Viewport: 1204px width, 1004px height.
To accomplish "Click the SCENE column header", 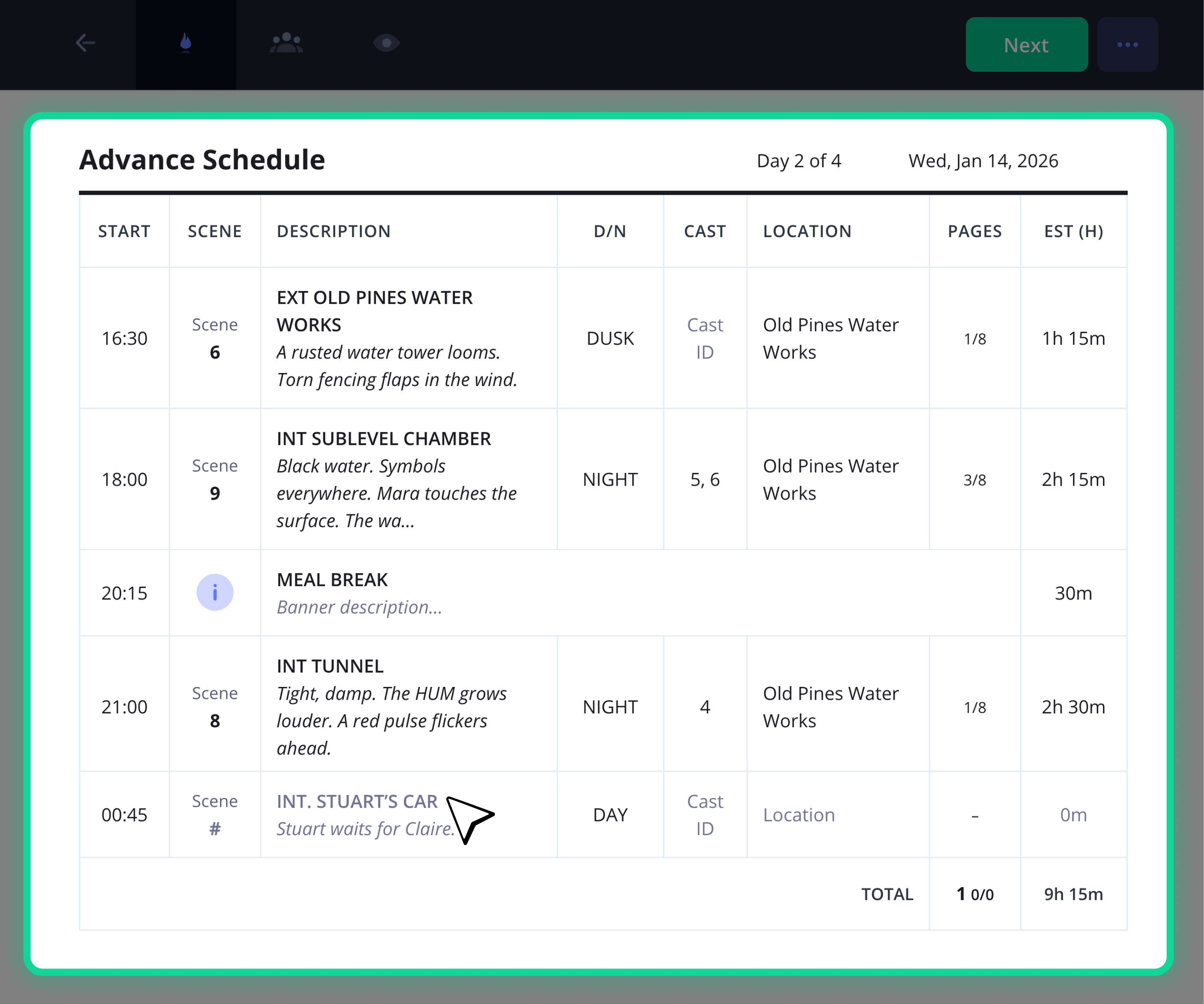I will [215, 232].
